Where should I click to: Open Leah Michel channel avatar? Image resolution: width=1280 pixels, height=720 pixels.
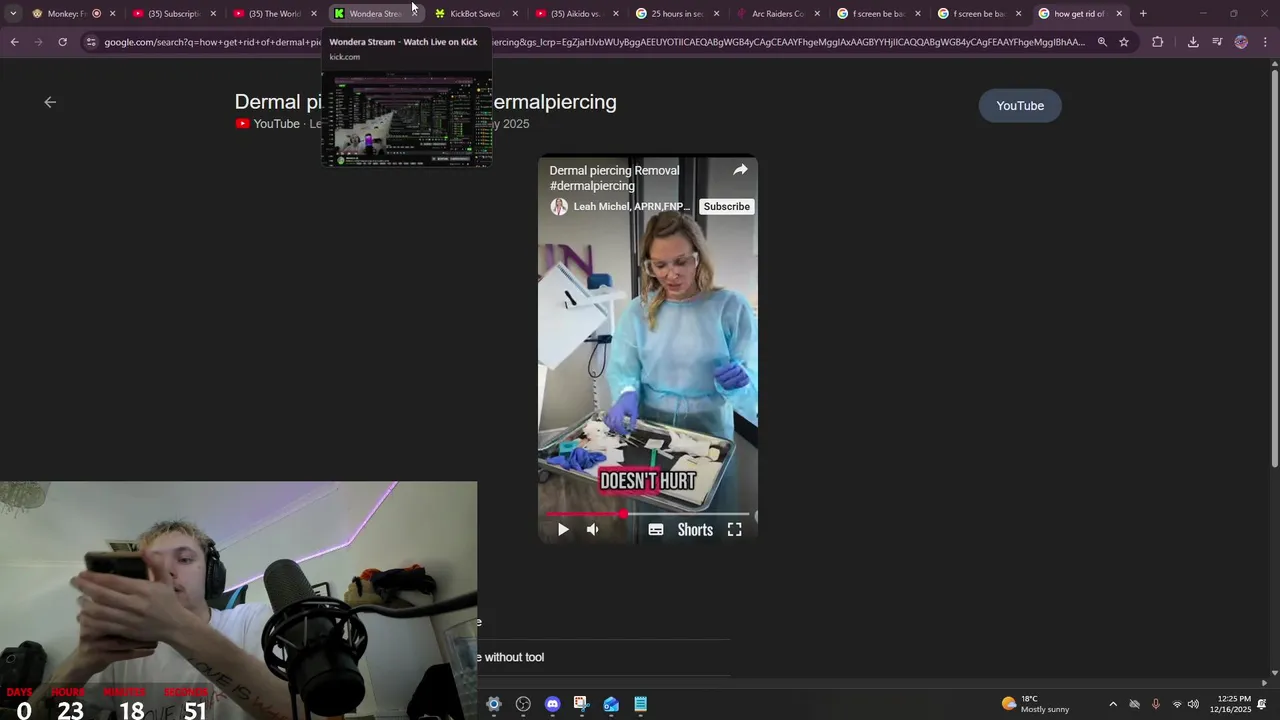(x=559, y=206)
